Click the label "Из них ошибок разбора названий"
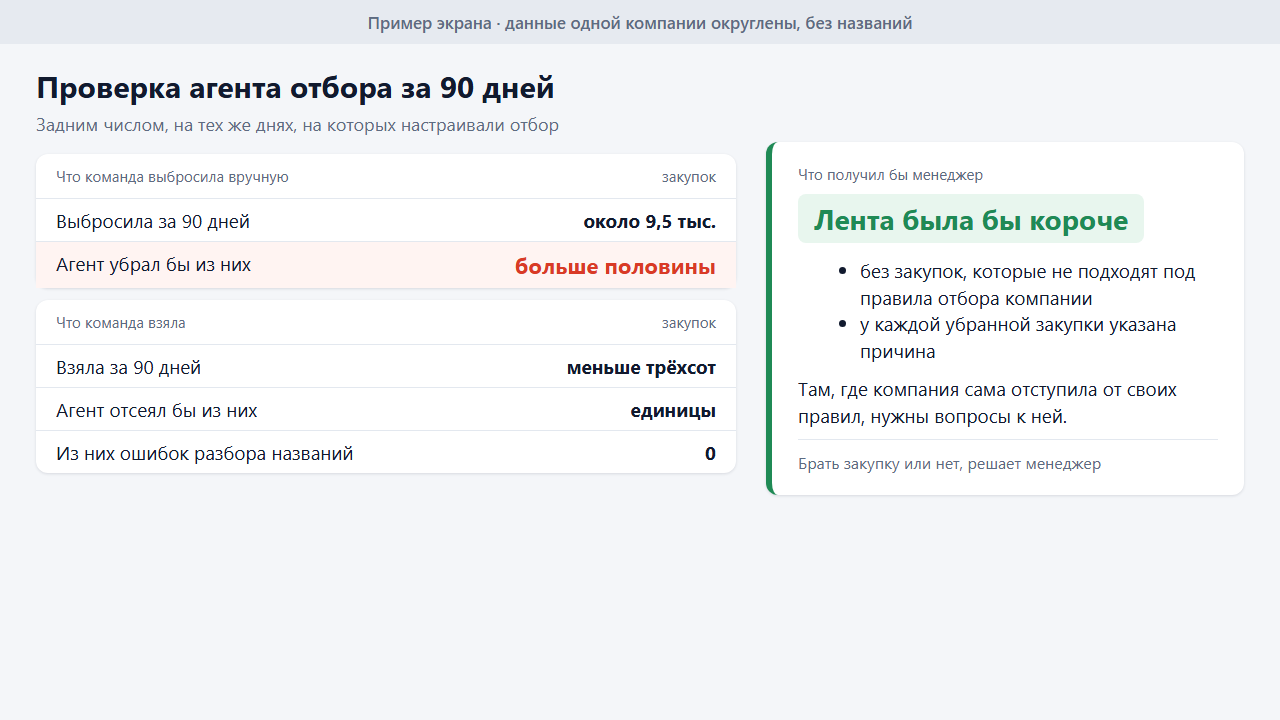 click(x=205, y=454)
